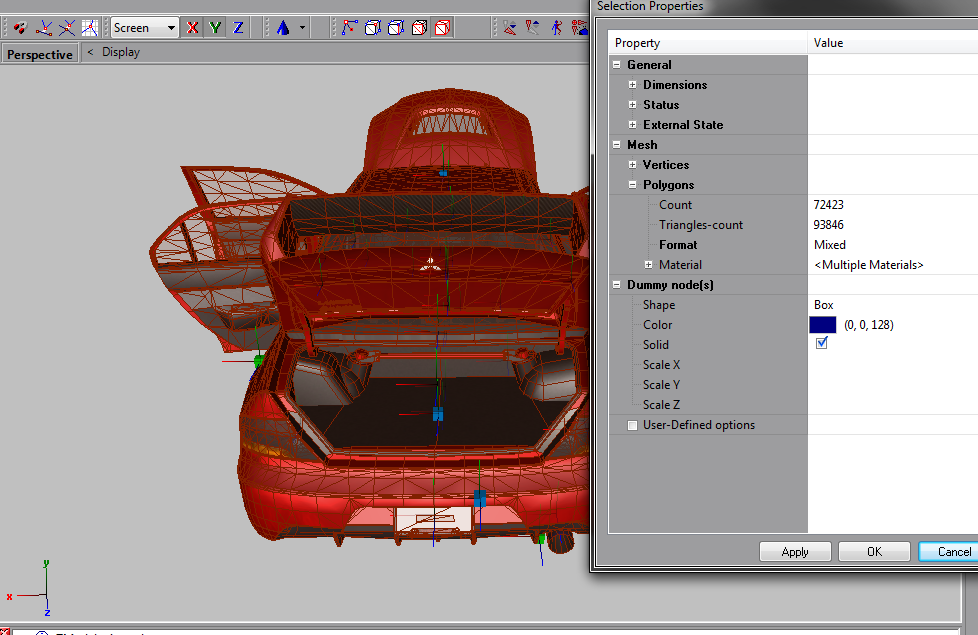Expand the Dimensions property group
The height and width of the screenshot is (635, 978).
633,85
